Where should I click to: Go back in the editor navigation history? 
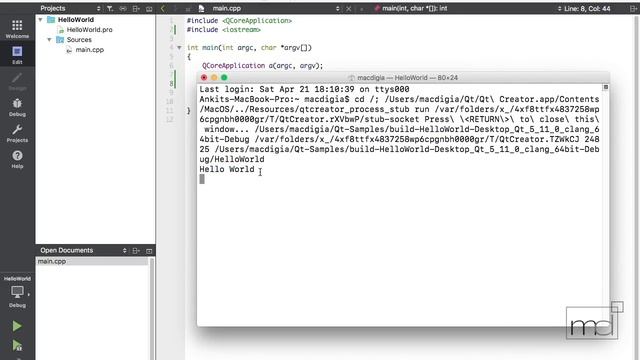(163, 8)
